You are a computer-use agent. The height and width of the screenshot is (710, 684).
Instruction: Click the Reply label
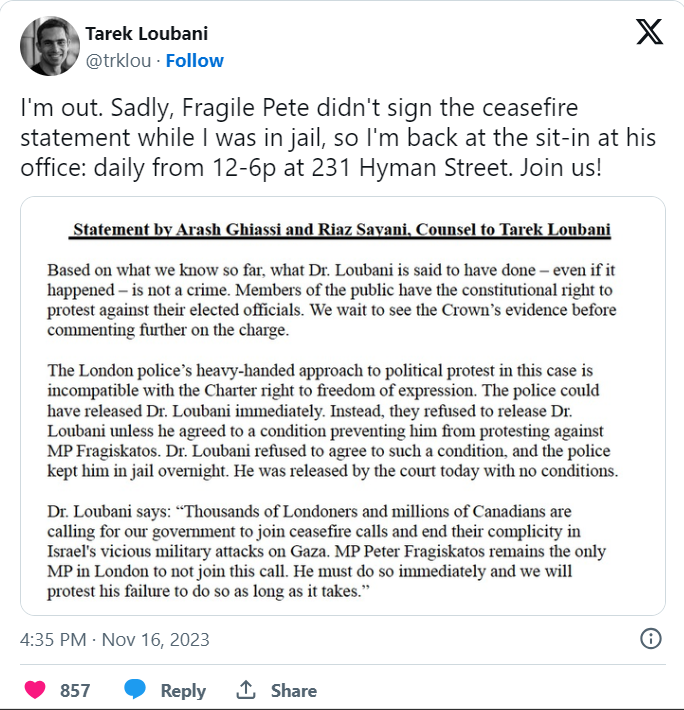point(183,691)
